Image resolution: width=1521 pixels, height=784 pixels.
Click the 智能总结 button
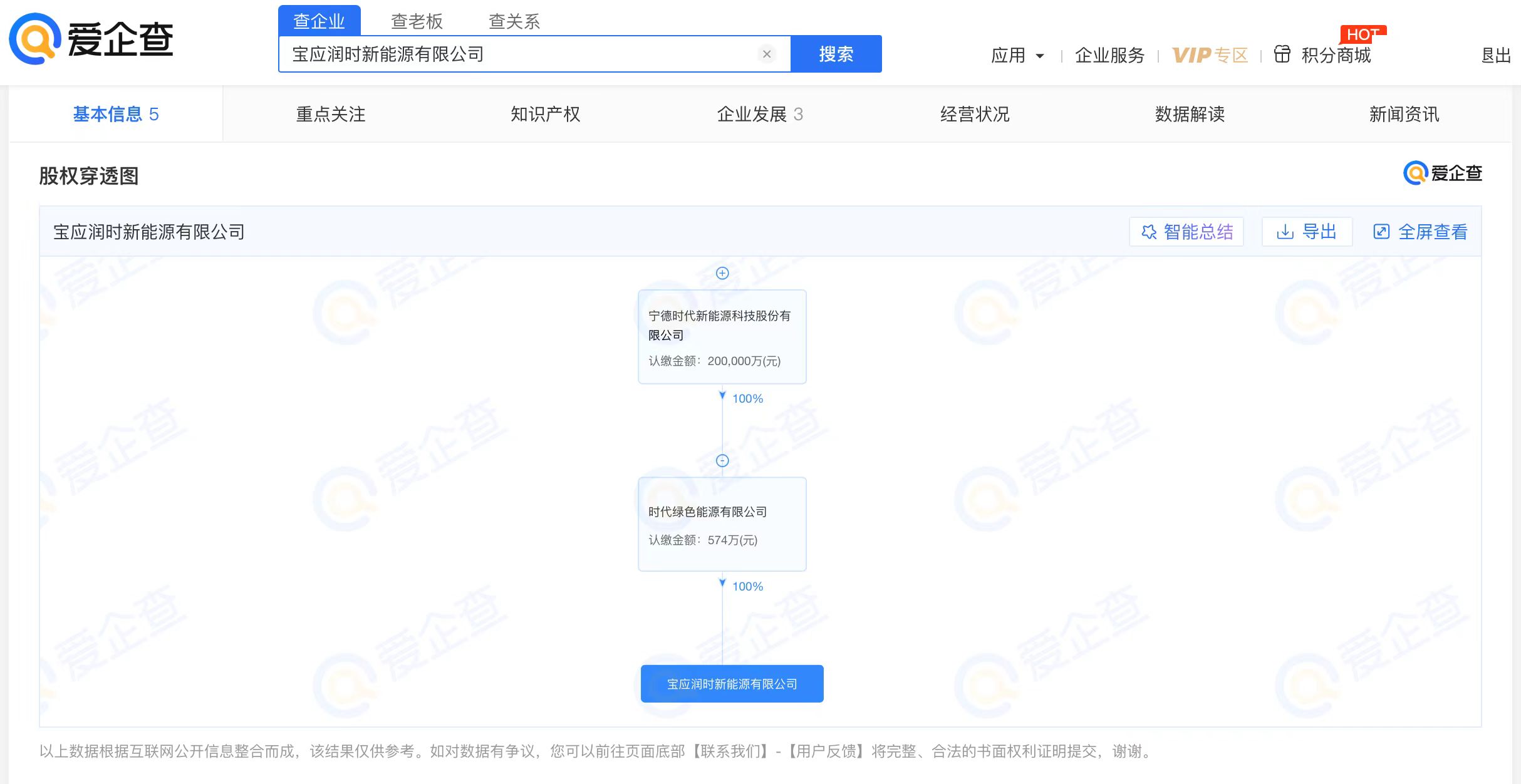tap(1186, 232)
